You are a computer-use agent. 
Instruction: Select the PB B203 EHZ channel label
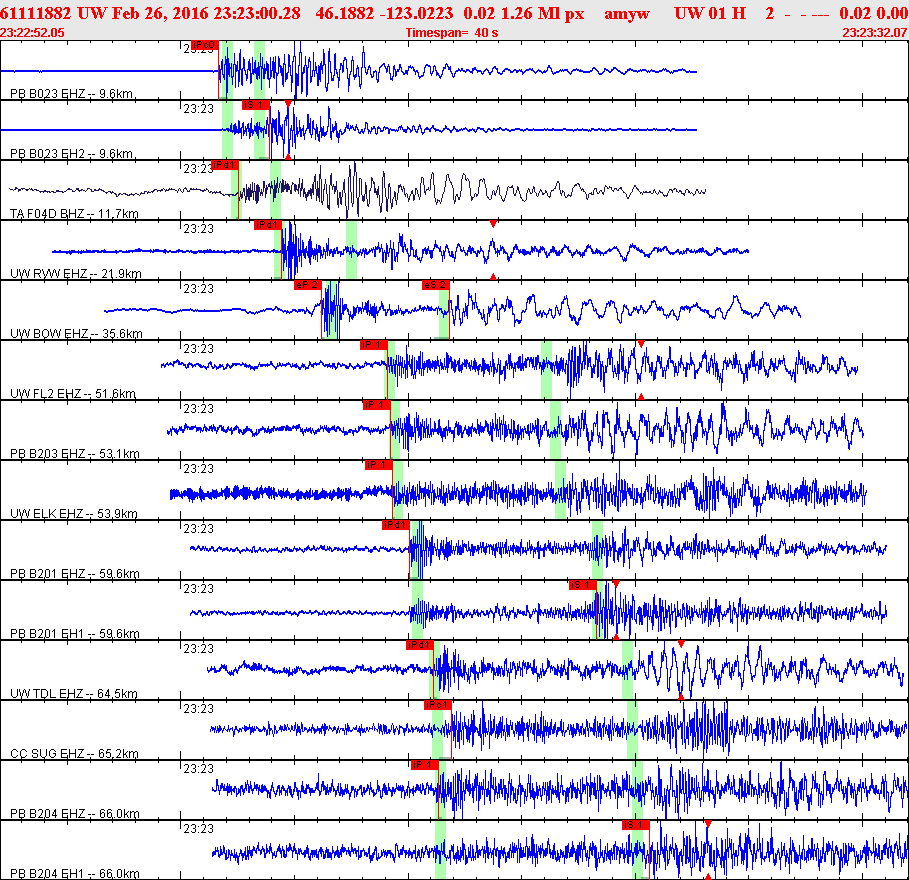(x=74, y=454)
